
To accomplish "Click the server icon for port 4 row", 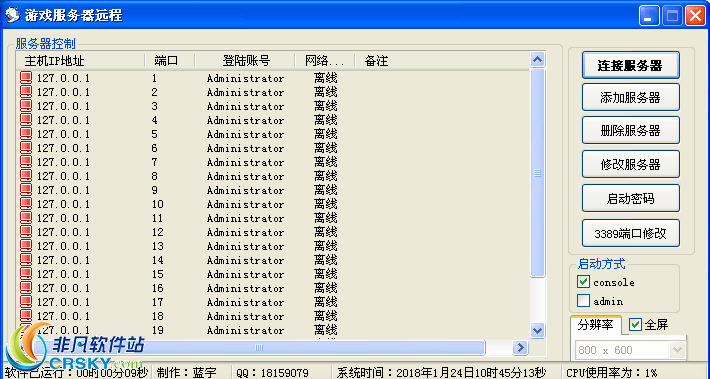I will pyautogui.click(x=26, y=120).
